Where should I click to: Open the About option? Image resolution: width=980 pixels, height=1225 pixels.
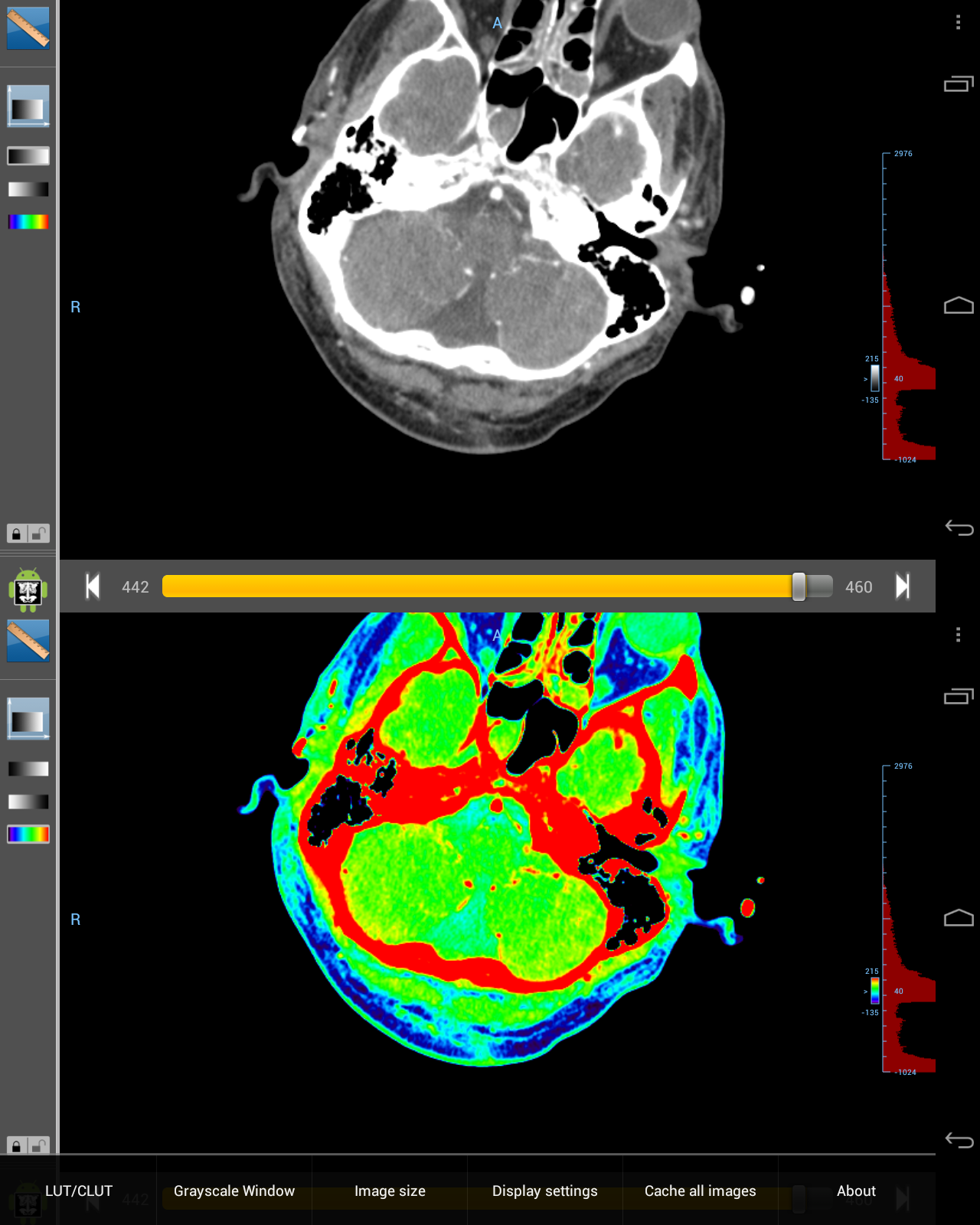pyautogui.click(x=856, y=1191)
